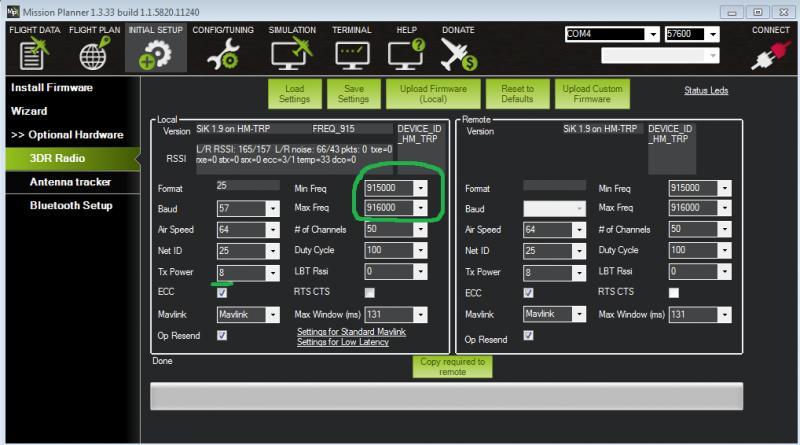Click the Local Format input field
Viewport: 800px width, 445px height.
point(247,186)
